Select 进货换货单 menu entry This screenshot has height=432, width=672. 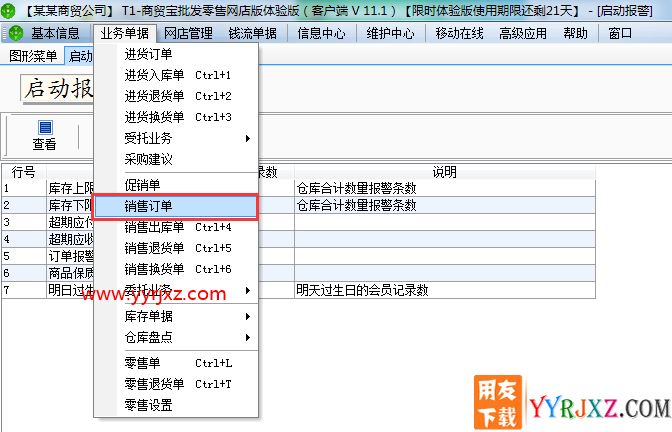click(x=176, y=117)
